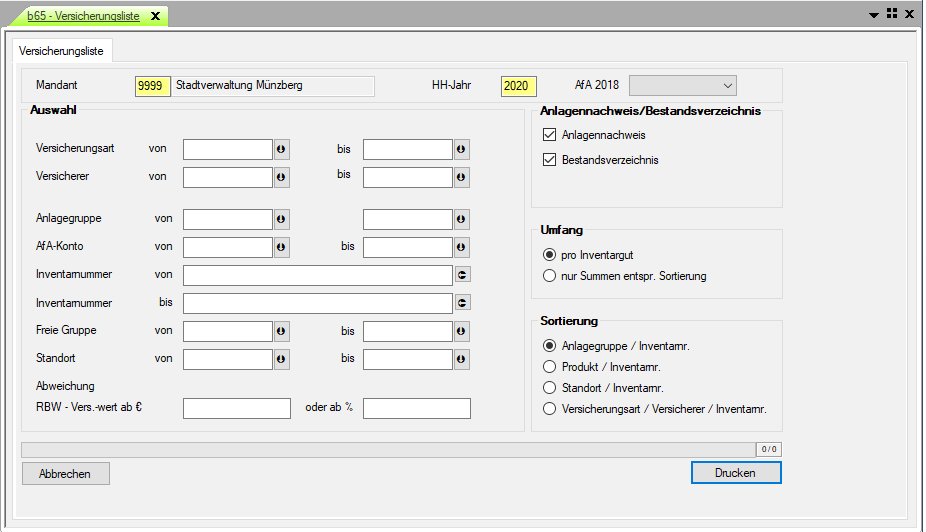
Task: Click lookup icon beside Versicherer von field
Action: point(281,178)
